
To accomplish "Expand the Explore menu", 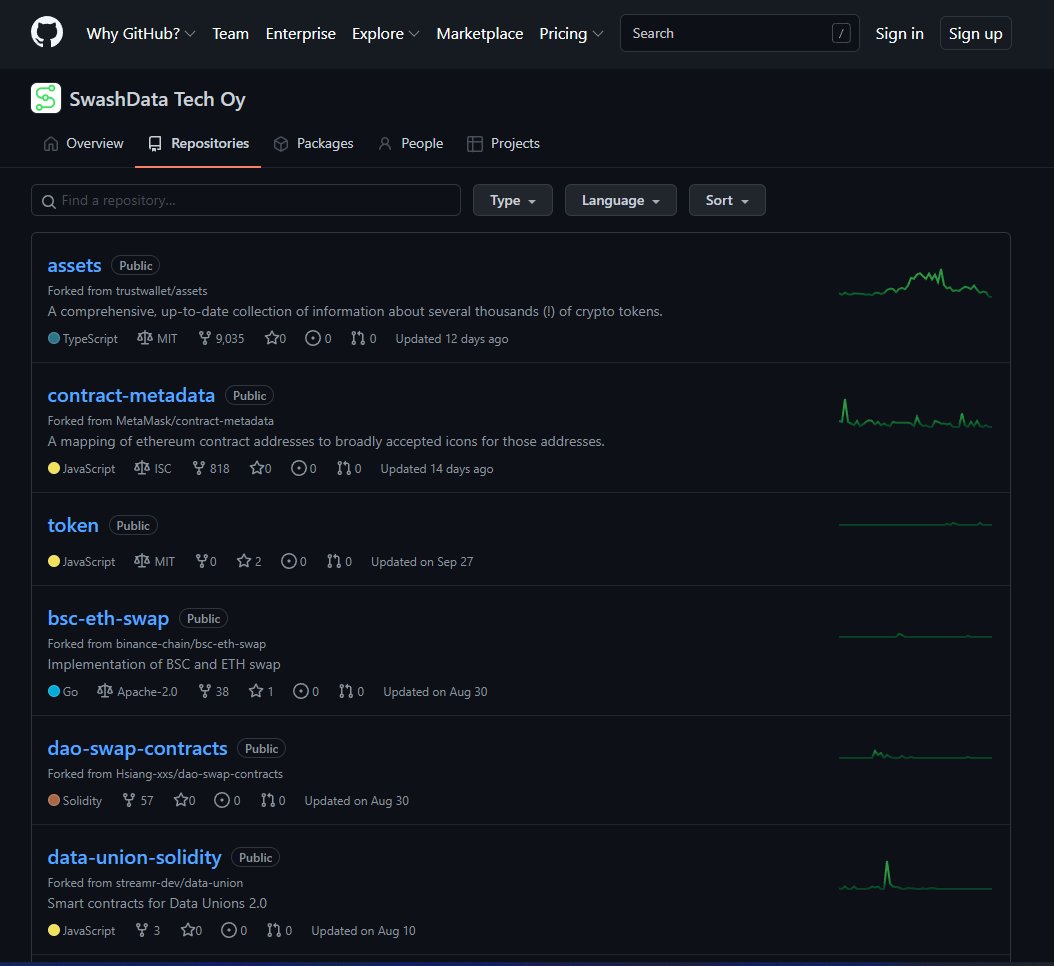I will point(385,34).
